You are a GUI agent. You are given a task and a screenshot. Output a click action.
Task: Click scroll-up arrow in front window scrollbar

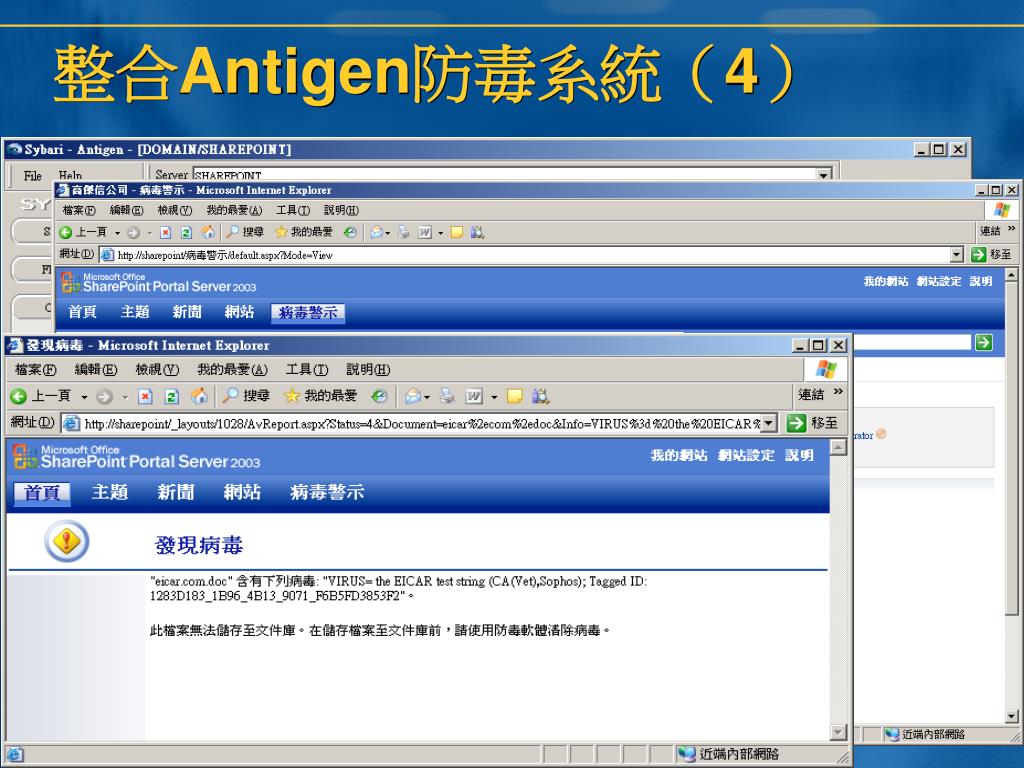tap(839, 448)
